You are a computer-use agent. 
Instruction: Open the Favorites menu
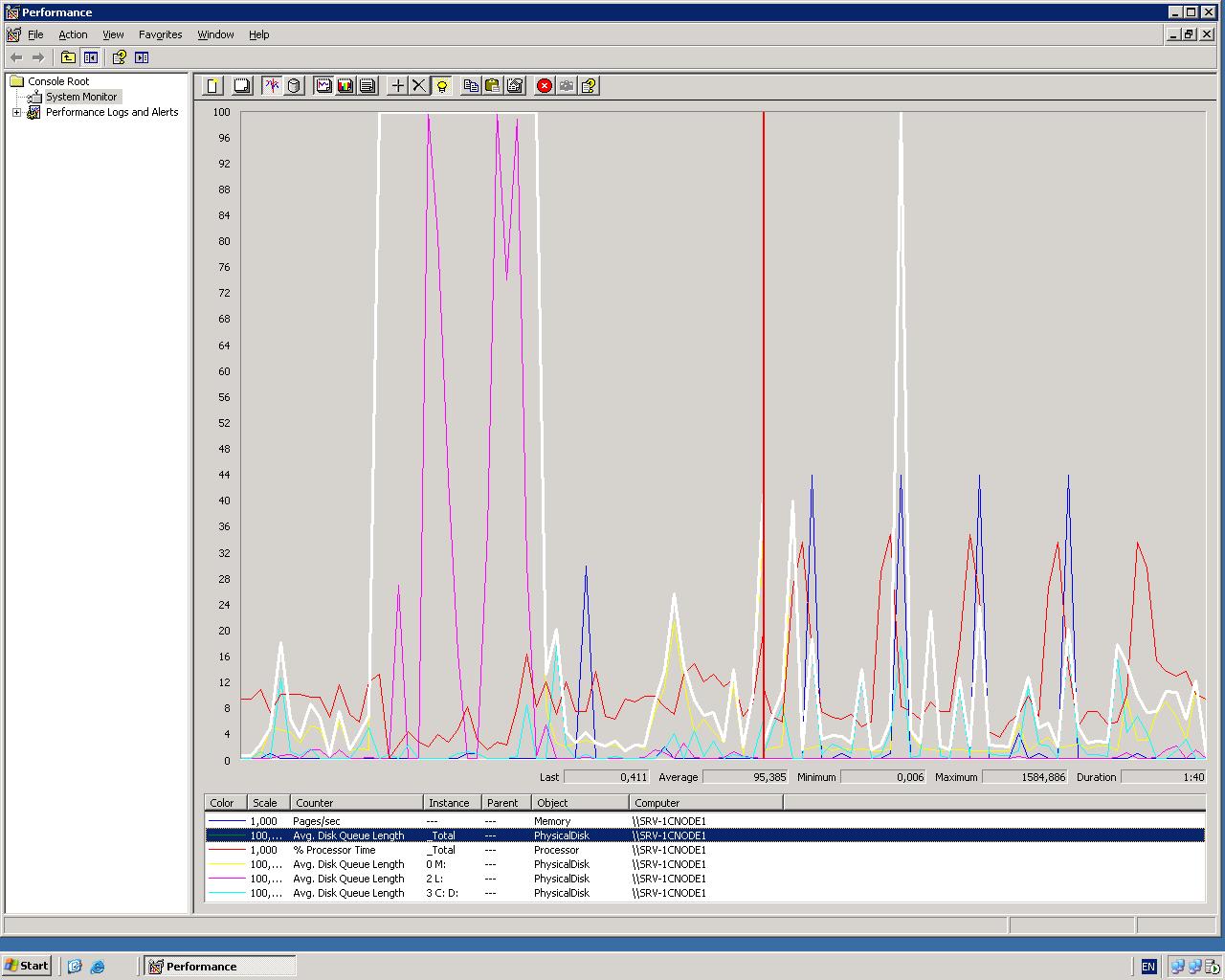click(160, 34)
